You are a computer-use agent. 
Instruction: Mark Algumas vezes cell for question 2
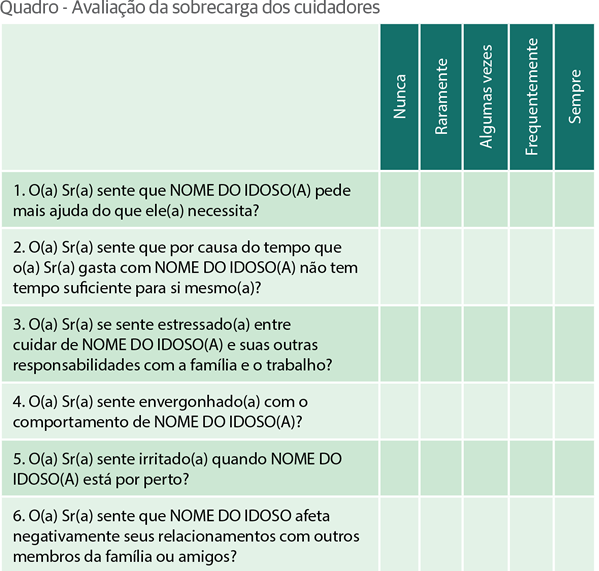pyautogui.click(x=486, y=267)
